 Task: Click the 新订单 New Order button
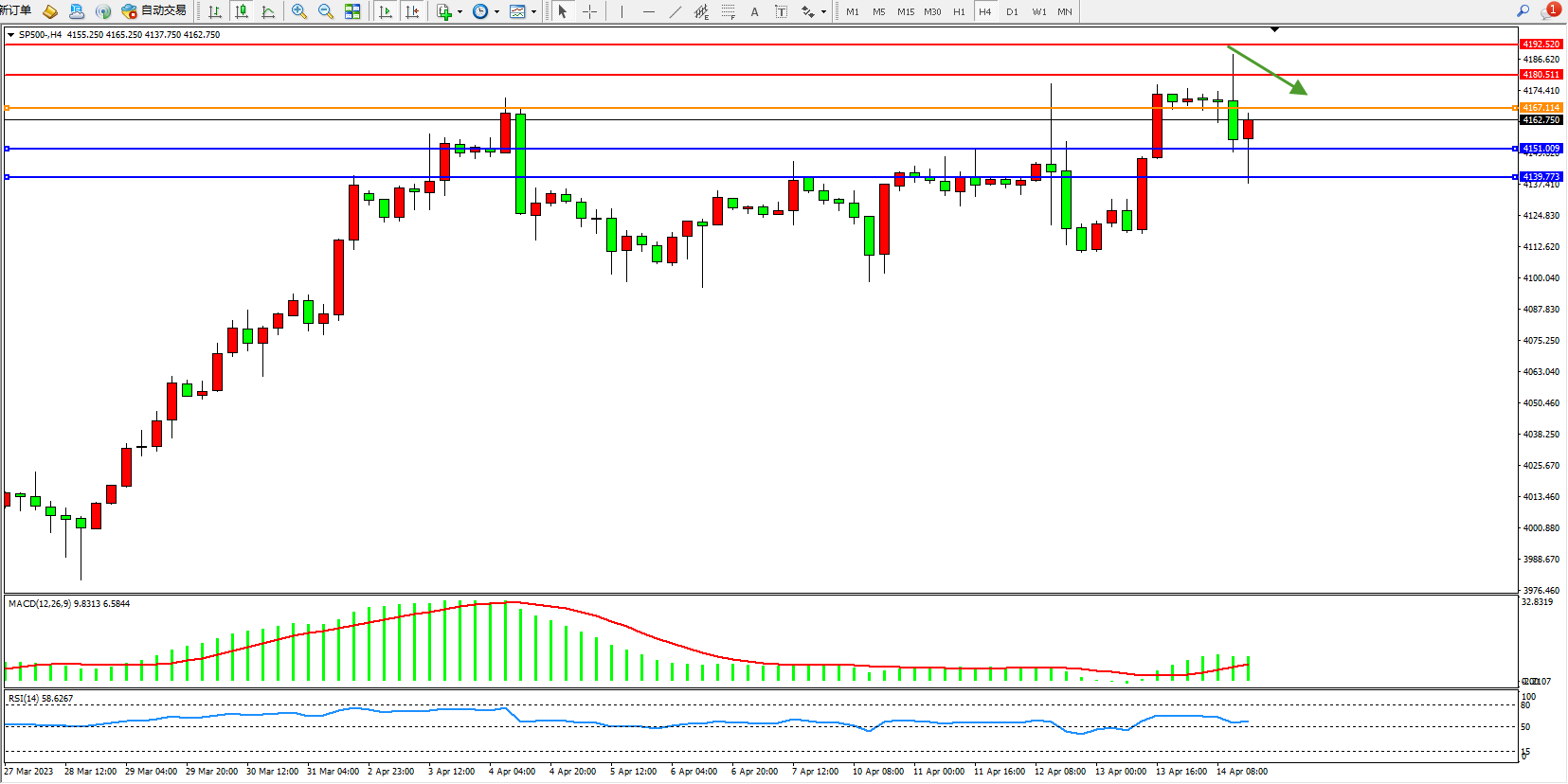(15, 10)
